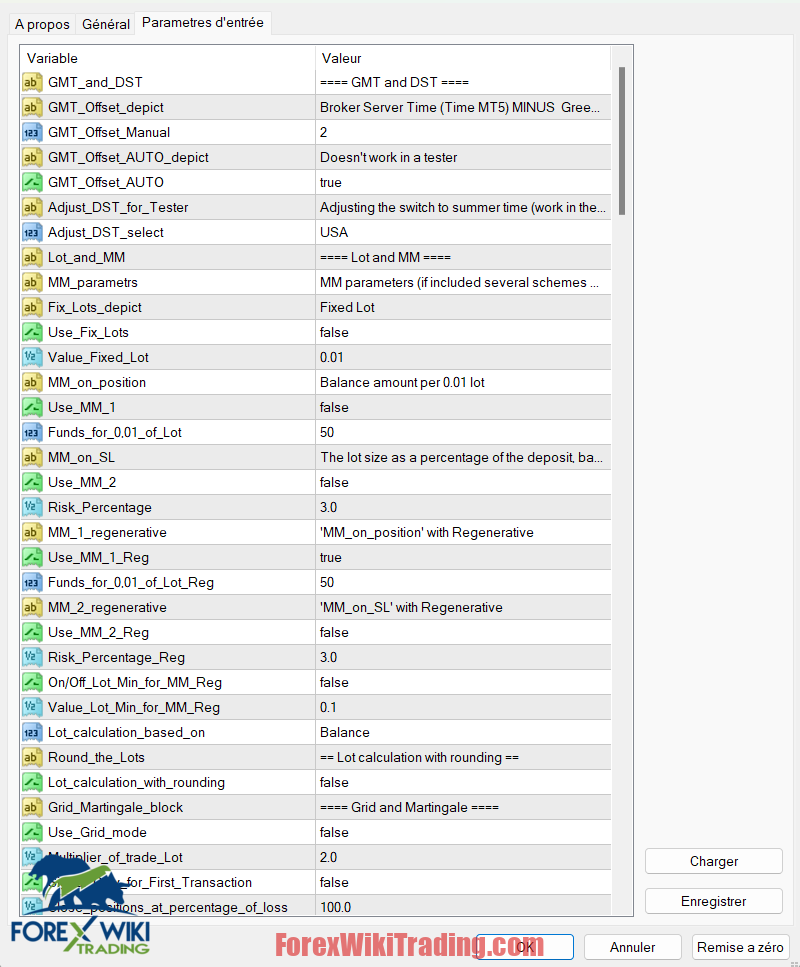
Task: Click the double icon beside Risk_Percentage
Action: (32, 507)
